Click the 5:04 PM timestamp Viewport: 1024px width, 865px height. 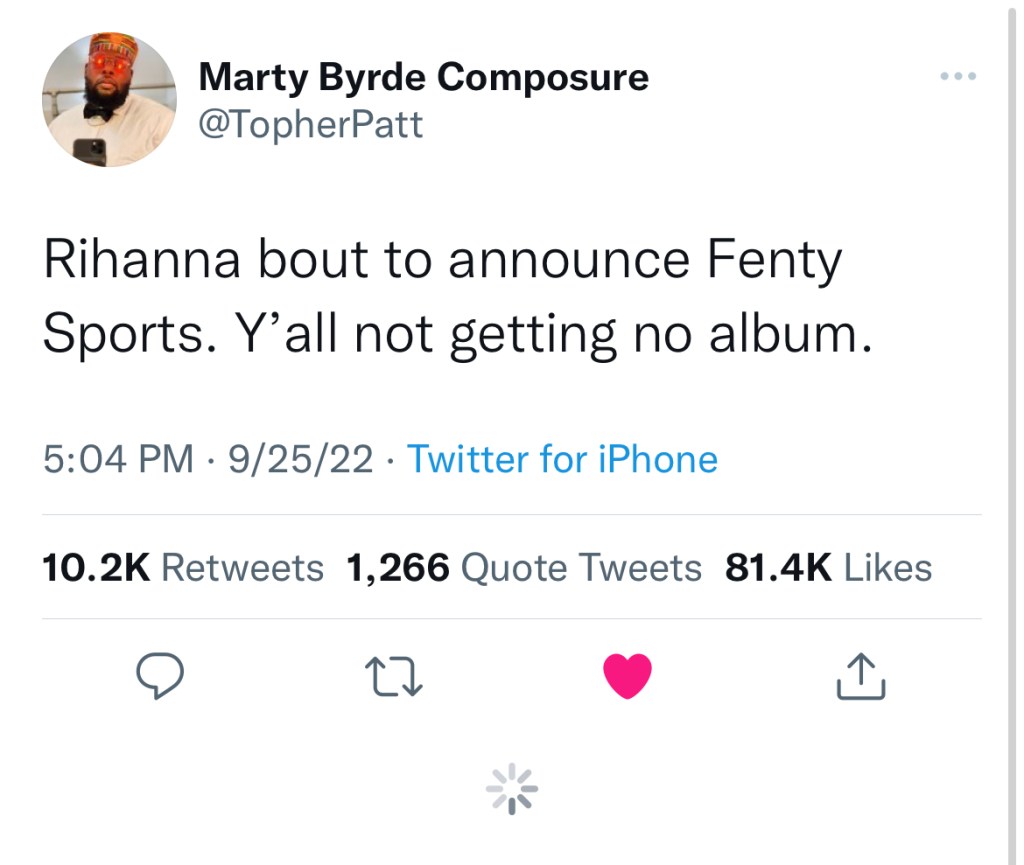point(118,459)
